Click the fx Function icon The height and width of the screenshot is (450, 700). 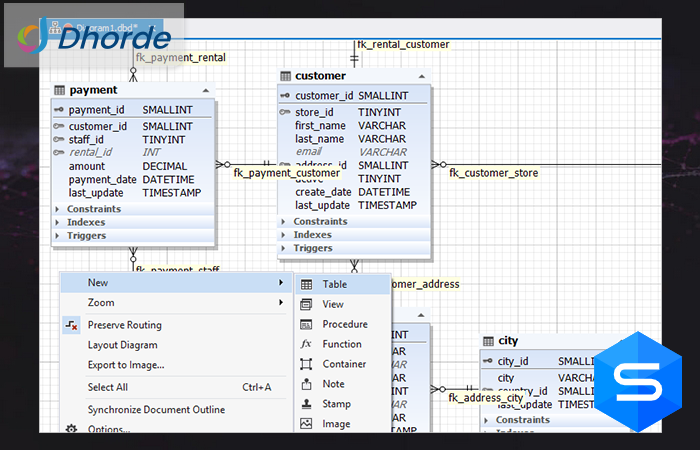[x=306, y=344]
